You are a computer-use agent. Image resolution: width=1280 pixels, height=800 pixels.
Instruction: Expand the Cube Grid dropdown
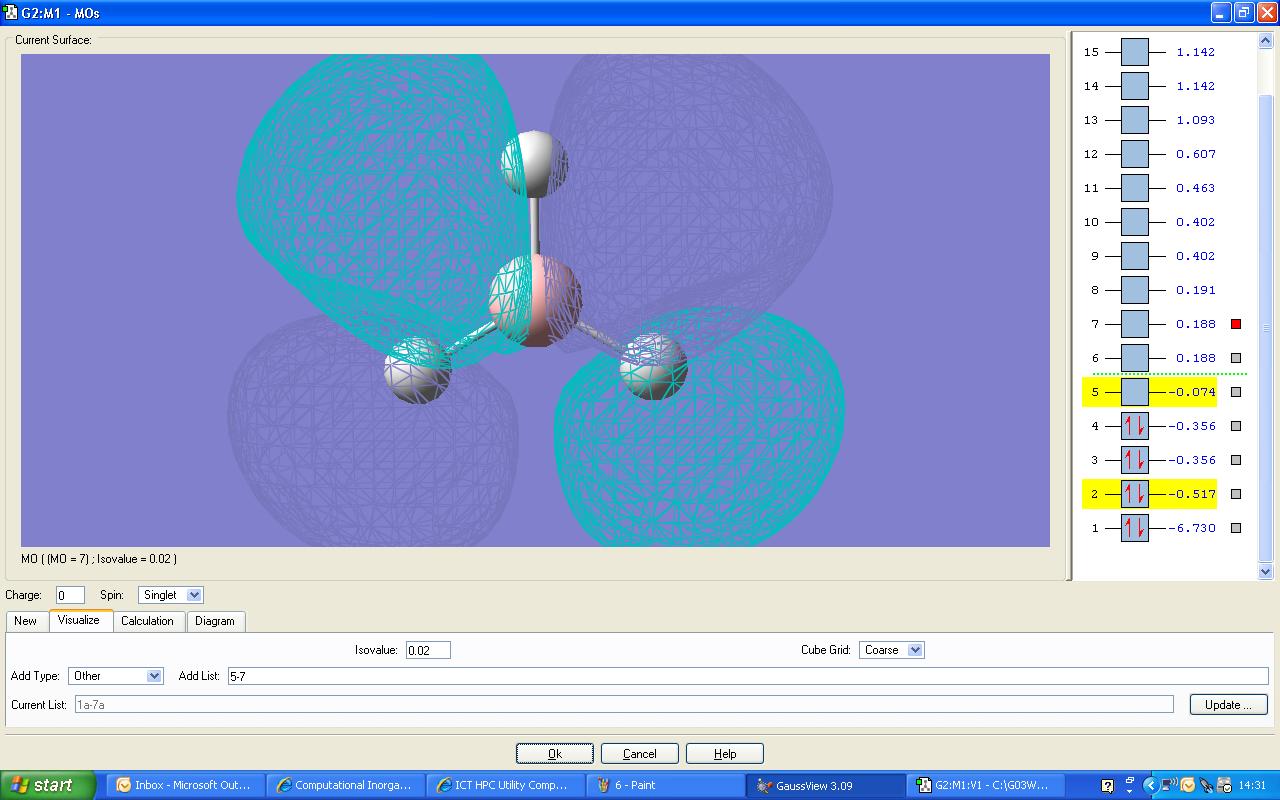pos(891,650)
